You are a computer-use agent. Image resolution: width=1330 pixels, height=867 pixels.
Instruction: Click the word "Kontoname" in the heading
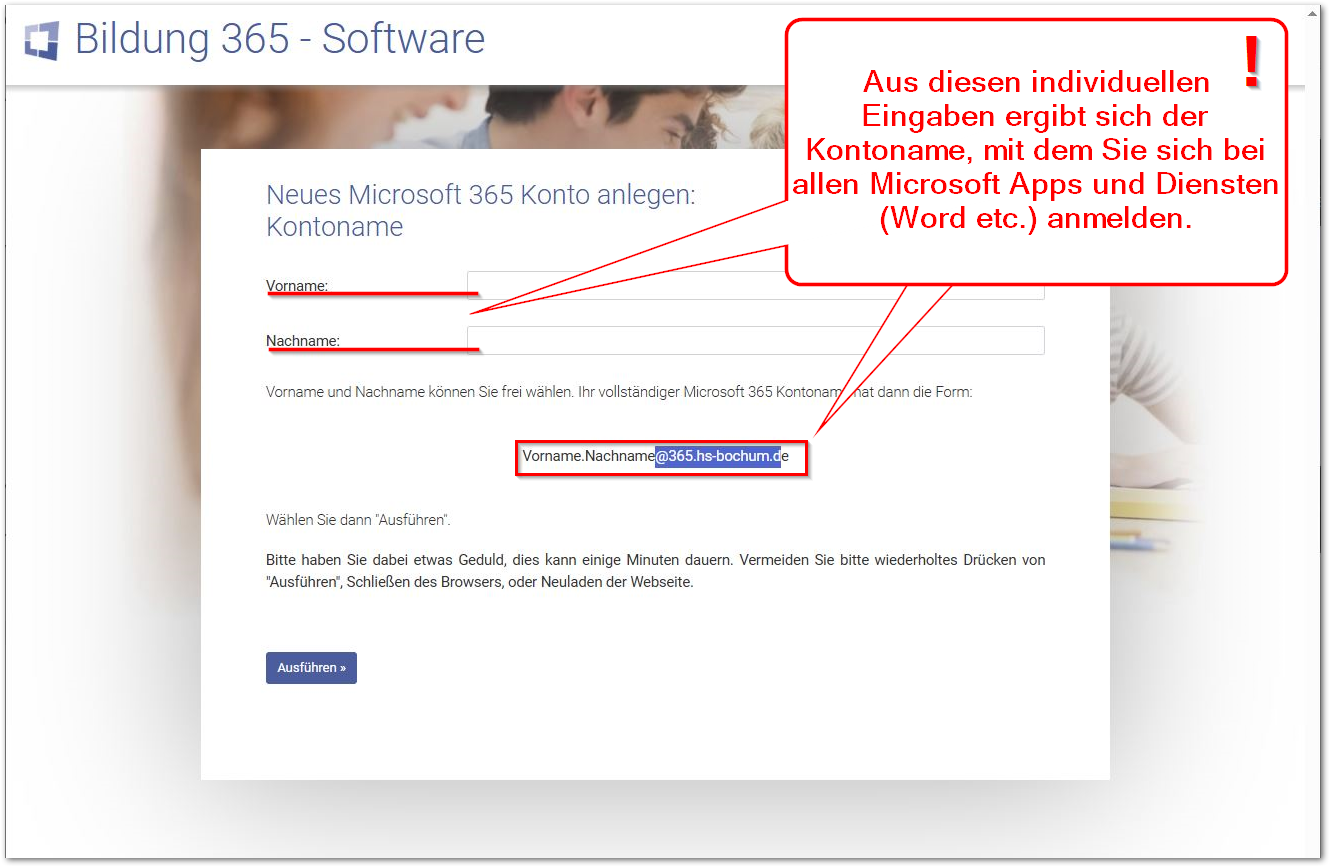tap(335, 227)
